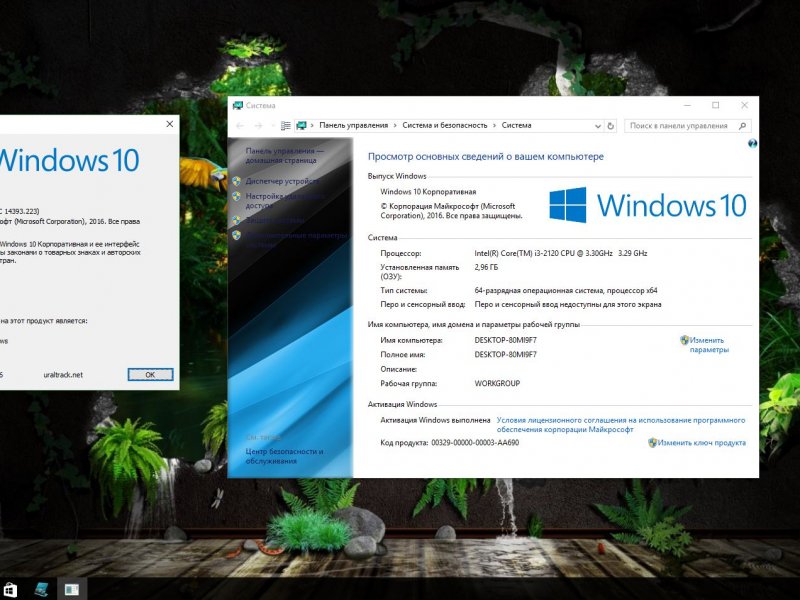Click uraltrack.net text in the about dialog
This screenshot has width=800, height=600.
[x=63, y=374]
